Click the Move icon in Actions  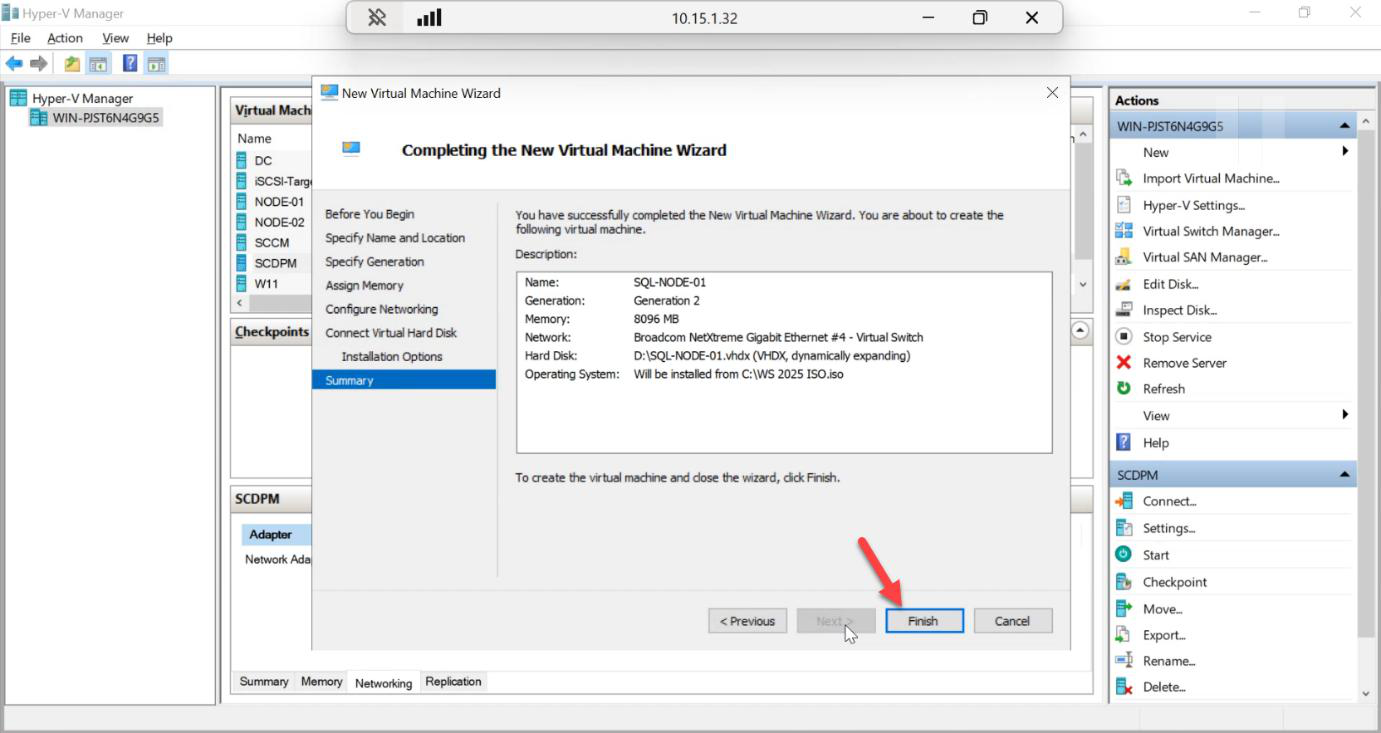click(x=1124, y=608)
